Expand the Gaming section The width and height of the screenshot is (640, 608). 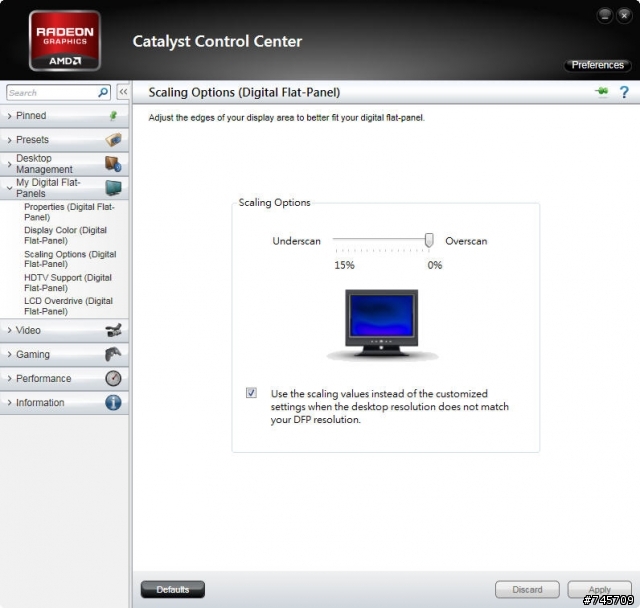64,354
